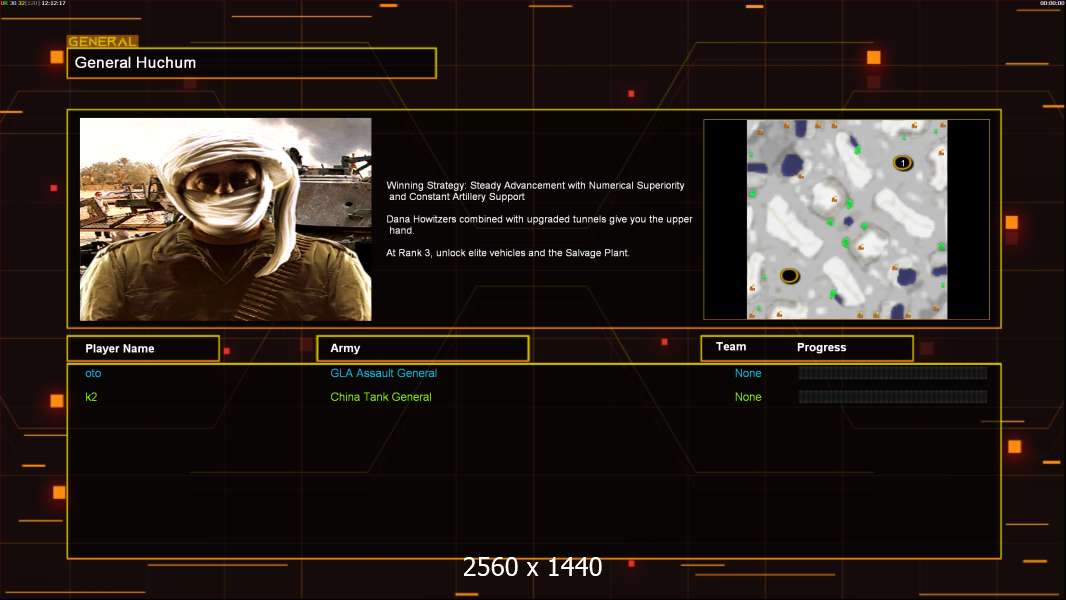This screenshot has height=600, width=1066.
Task: Click the unnumbered start position marker on minimap
Action: point(789,275)
